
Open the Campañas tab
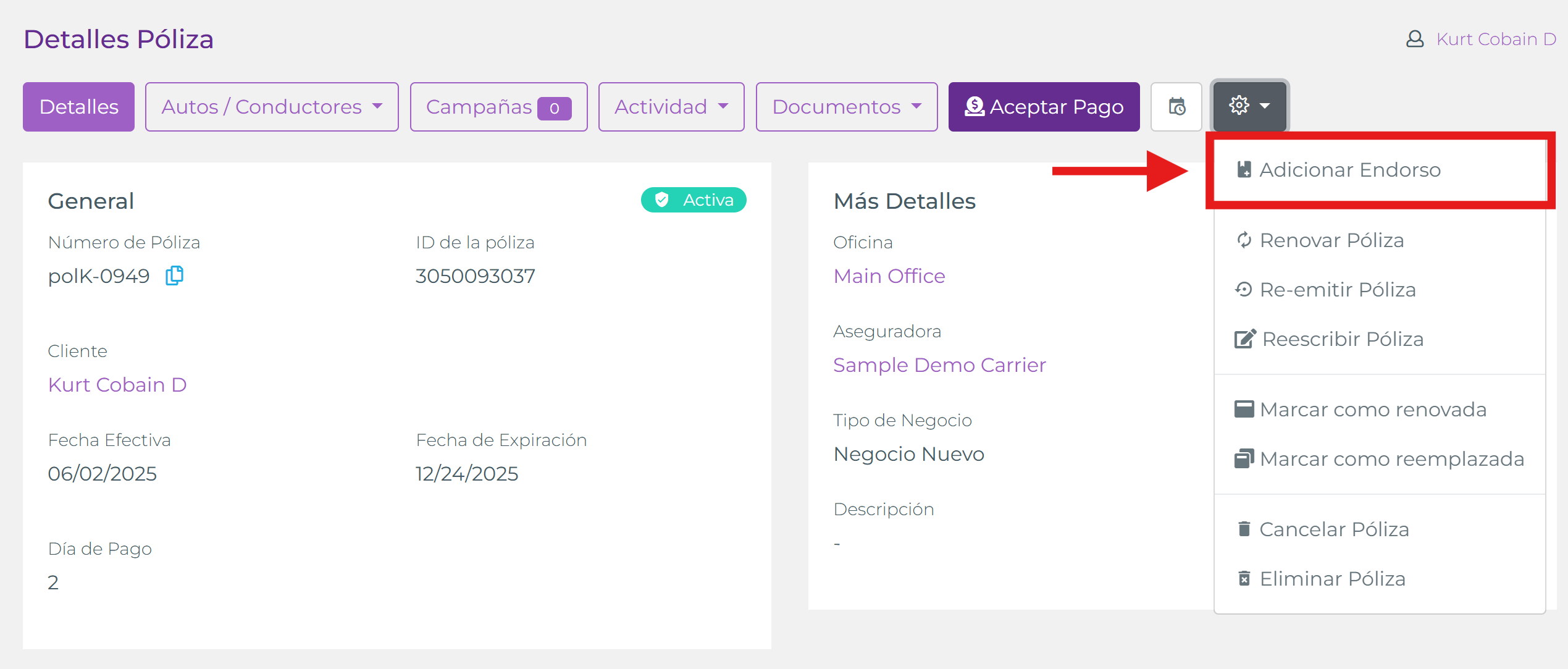click(x=498, y=107)
